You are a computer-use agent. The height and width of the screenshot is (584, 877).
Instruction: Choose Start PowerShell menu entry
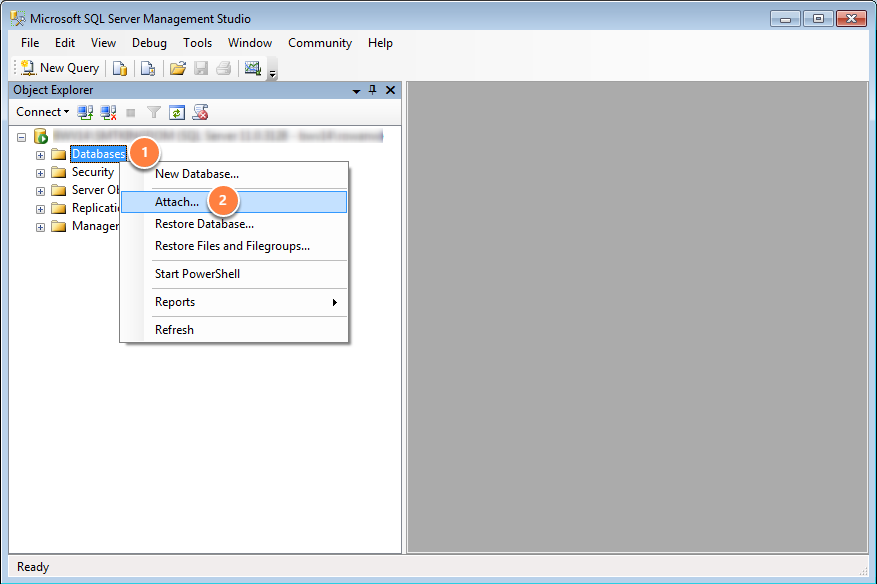tap(234, 274)
